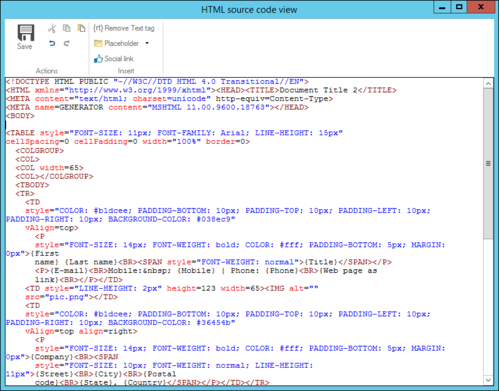Redo the last undone edit

pos(67,43)
